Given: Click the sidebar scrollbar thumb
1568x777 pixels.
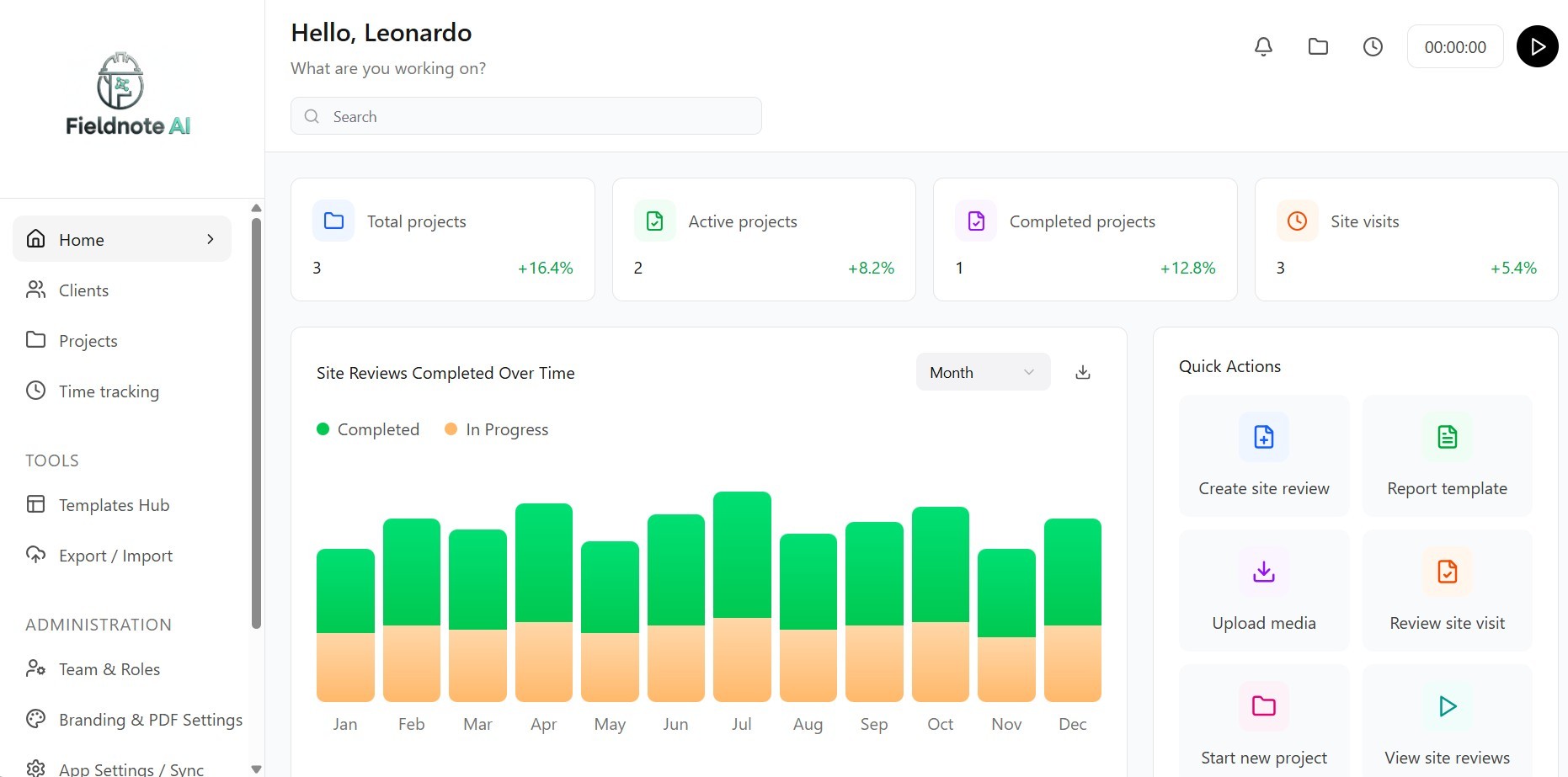Looking at the screenshot, I should pyautogui.click(x=256, y=423).
